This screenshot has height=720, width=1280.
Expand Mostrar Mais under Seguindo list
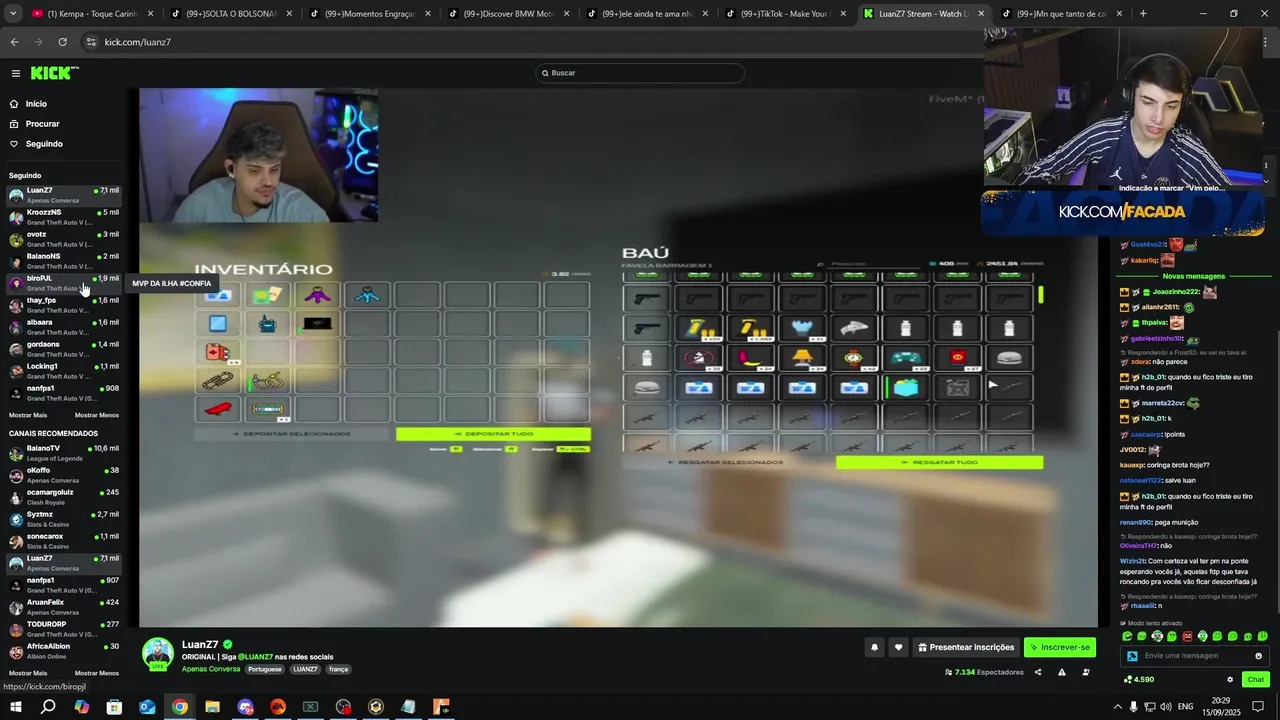point(28,415)
